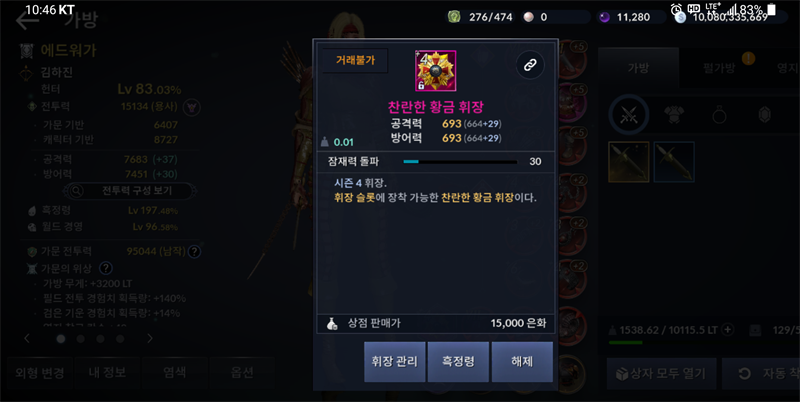
Task: Go back with the arrow icon
Action: pos(27,21)
